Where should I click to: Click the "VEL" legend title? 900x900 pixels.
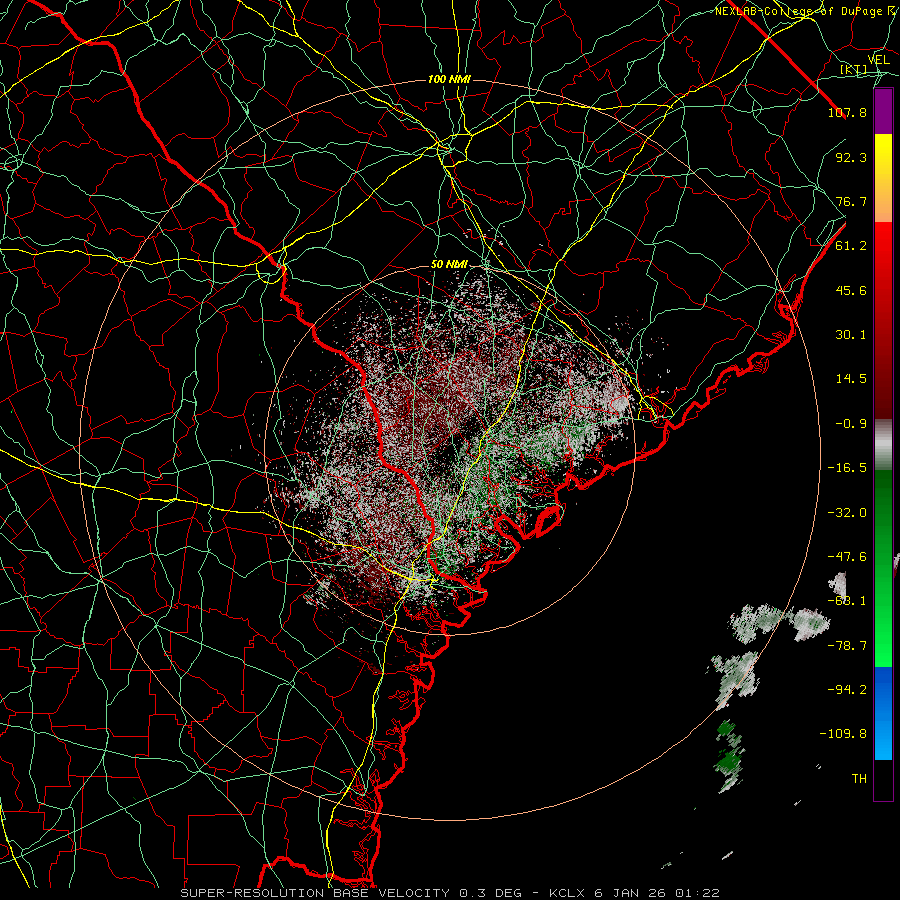tap(878, 60)
